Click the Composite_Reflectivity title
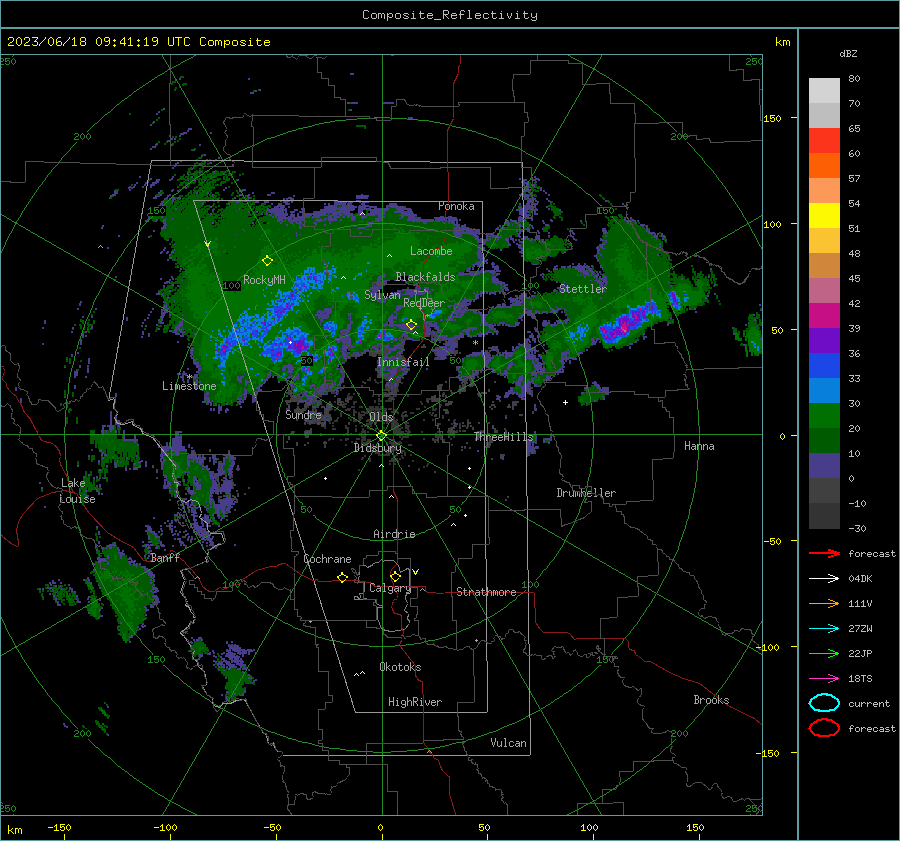The height and width of the screenshot is (841, 900). pos(449,15)
